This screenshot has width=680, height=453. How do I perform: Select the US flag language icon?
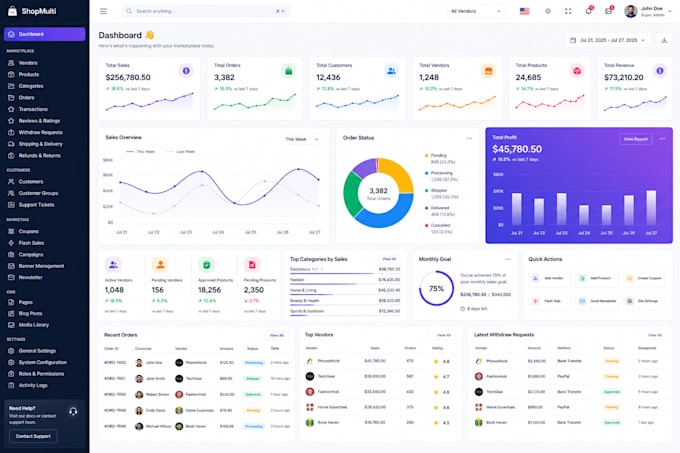point(524,11)
